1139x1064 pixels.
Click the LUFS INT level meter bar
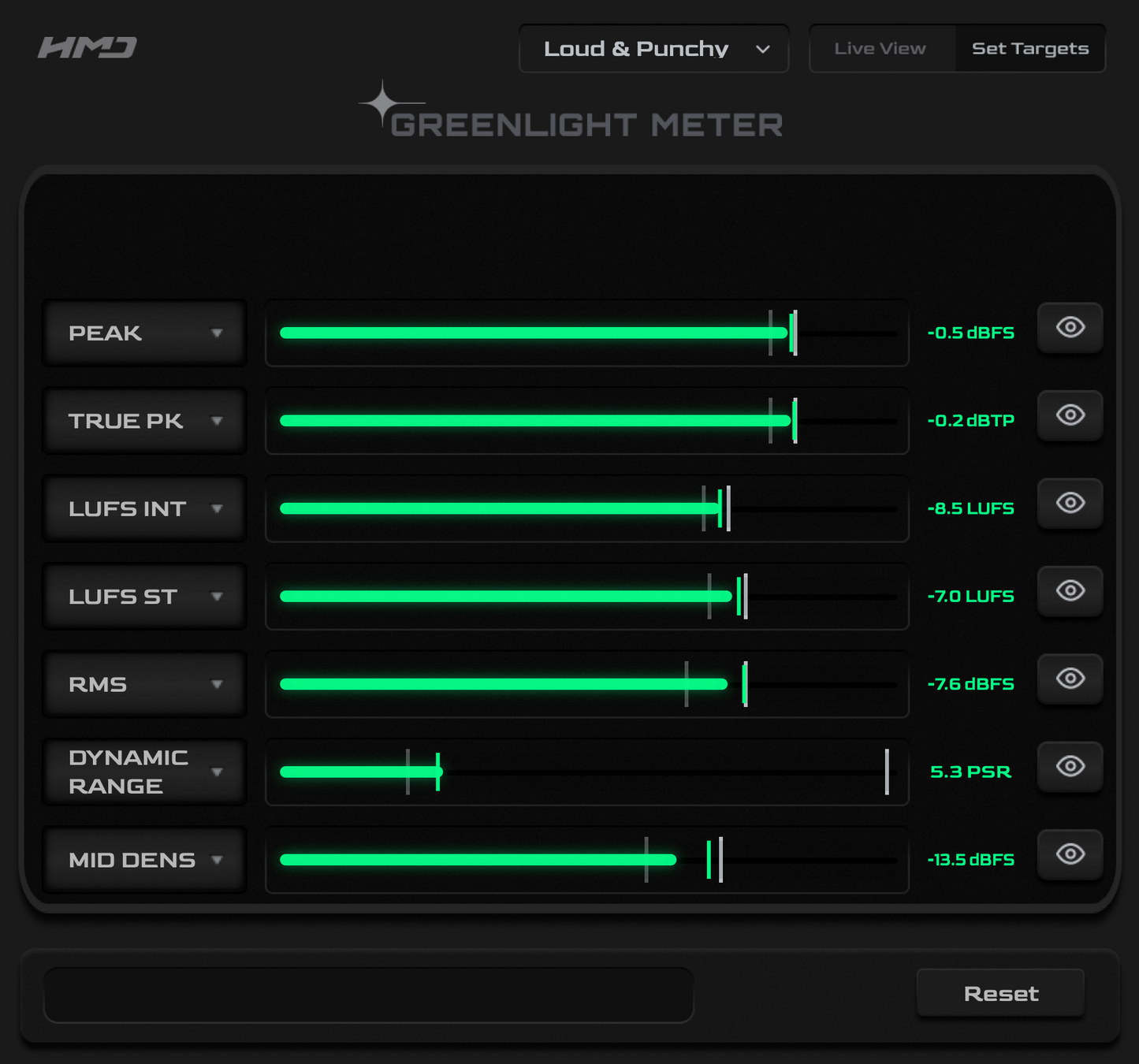click(587, 509)
